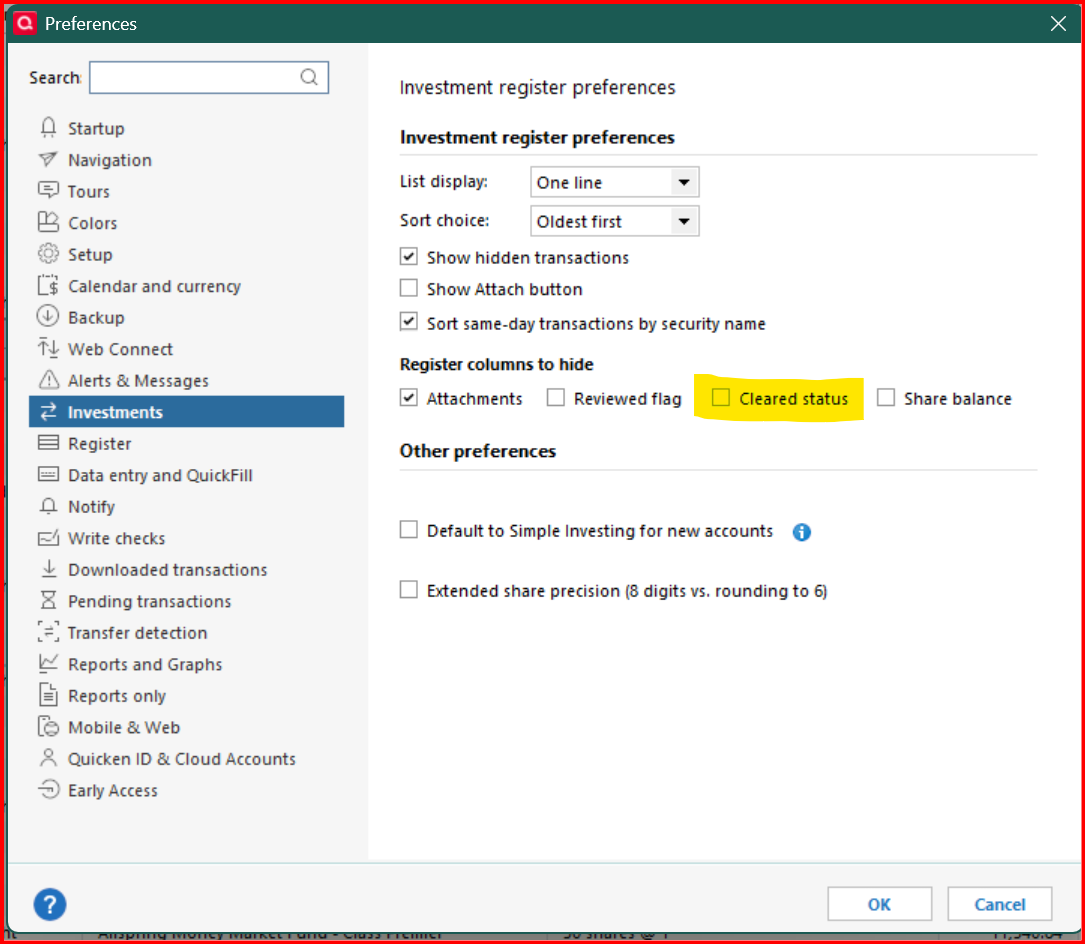The width and height of the screenshot is (1085, 944).
Task: Click the Startup bell icon
Action: tap(48, 127)
